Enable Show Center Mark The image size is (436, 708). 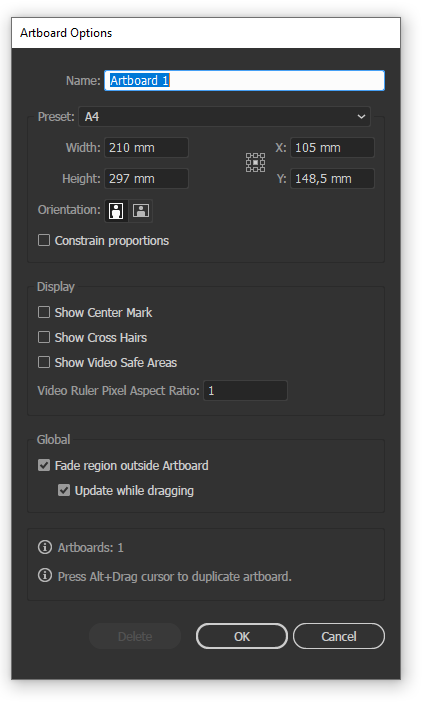(44, 312)
